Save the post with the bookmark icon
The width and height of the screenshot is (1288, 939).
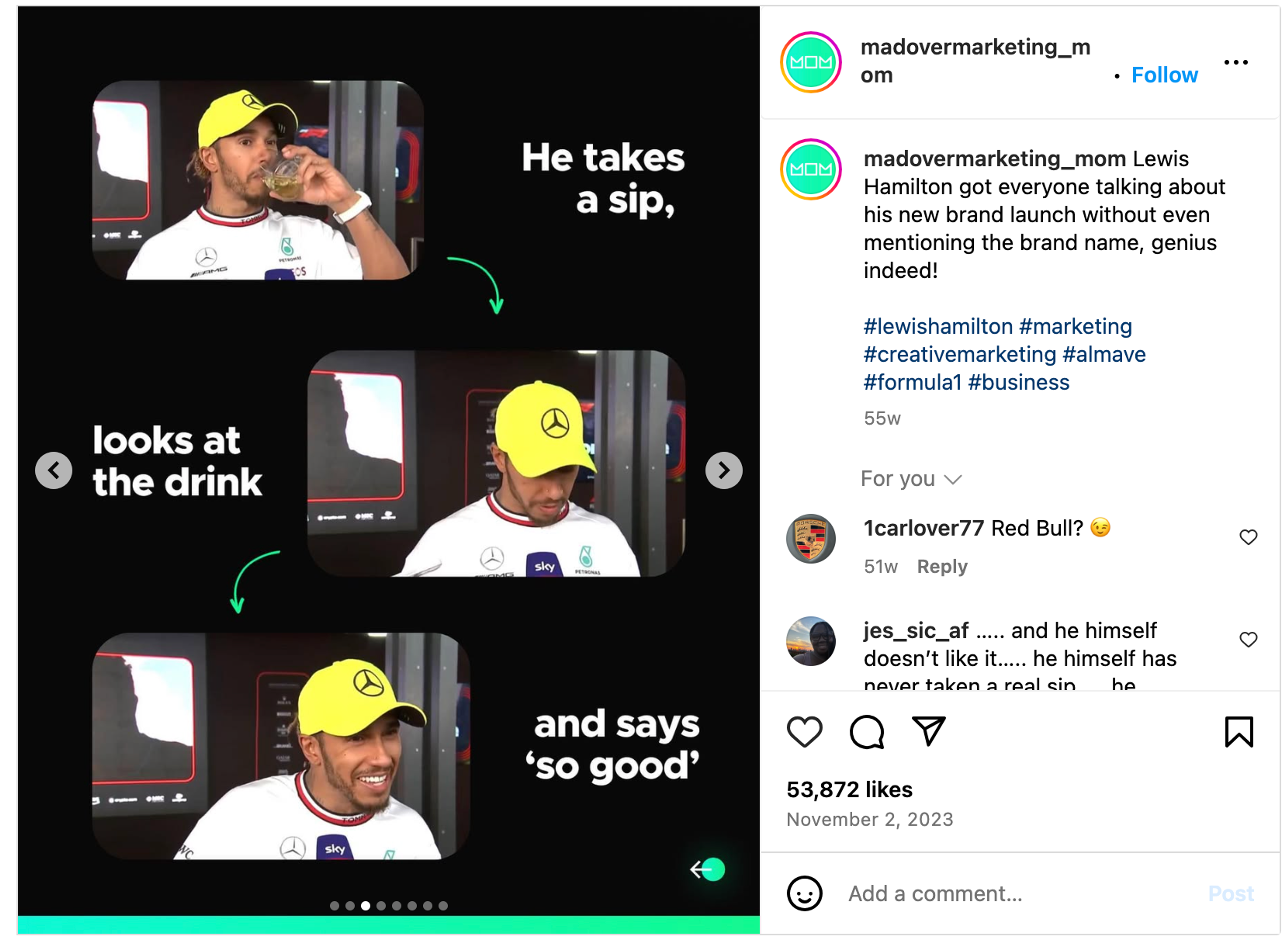point(1239,733)
